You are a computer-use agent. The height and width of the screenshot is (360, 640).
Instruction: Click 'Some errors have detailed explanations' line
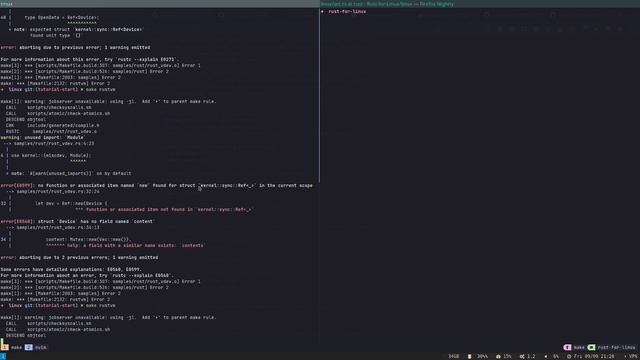71,269
